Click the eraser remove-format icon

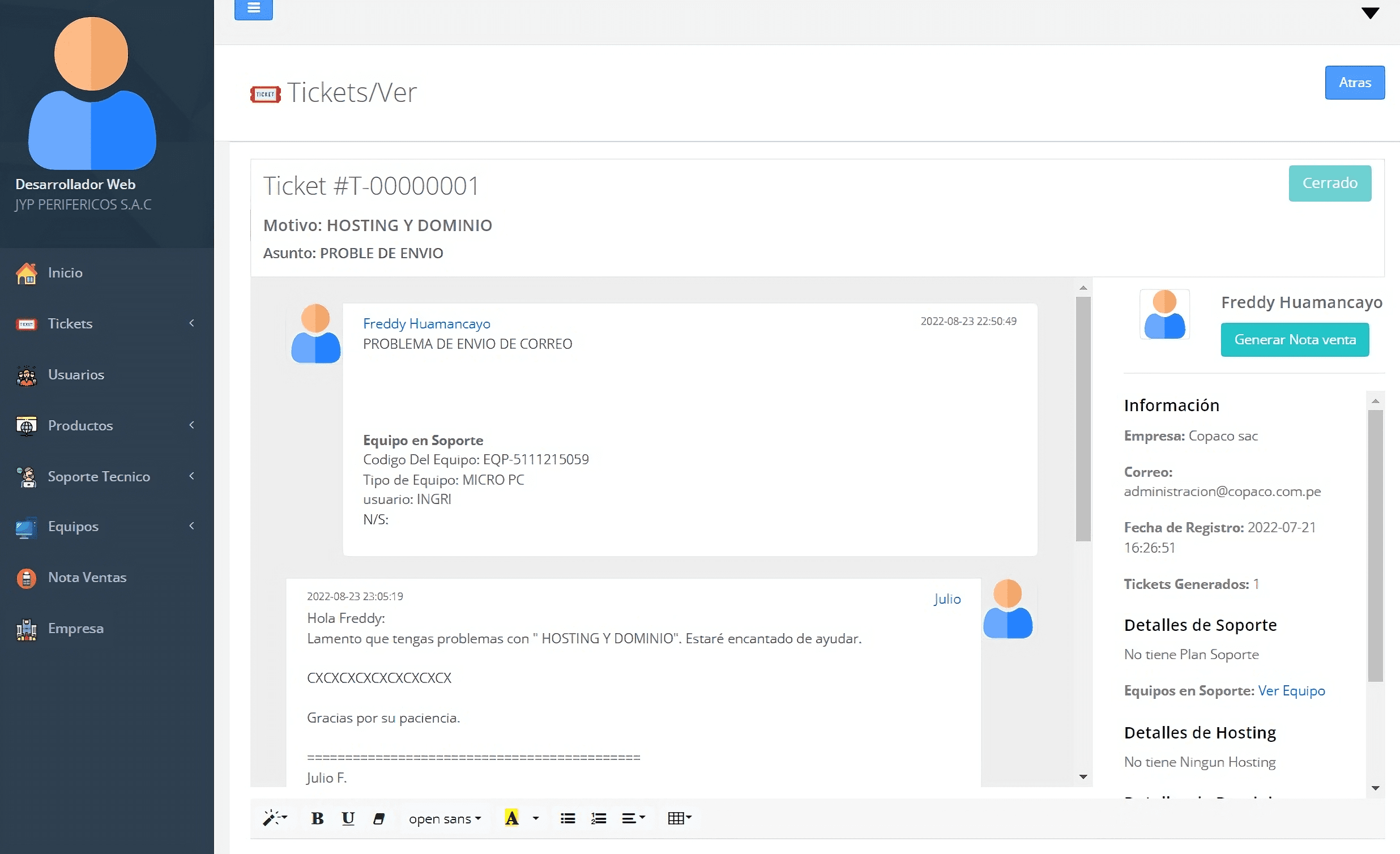[378, 818]
